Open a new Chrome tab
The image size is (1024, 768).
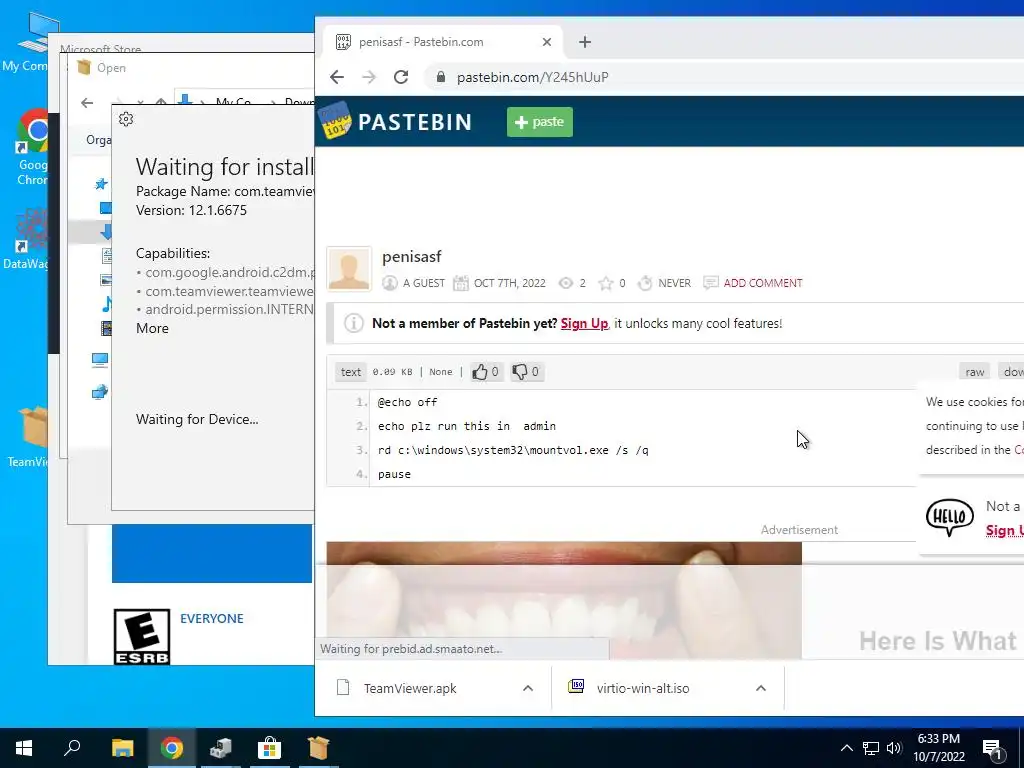[585, 42]
